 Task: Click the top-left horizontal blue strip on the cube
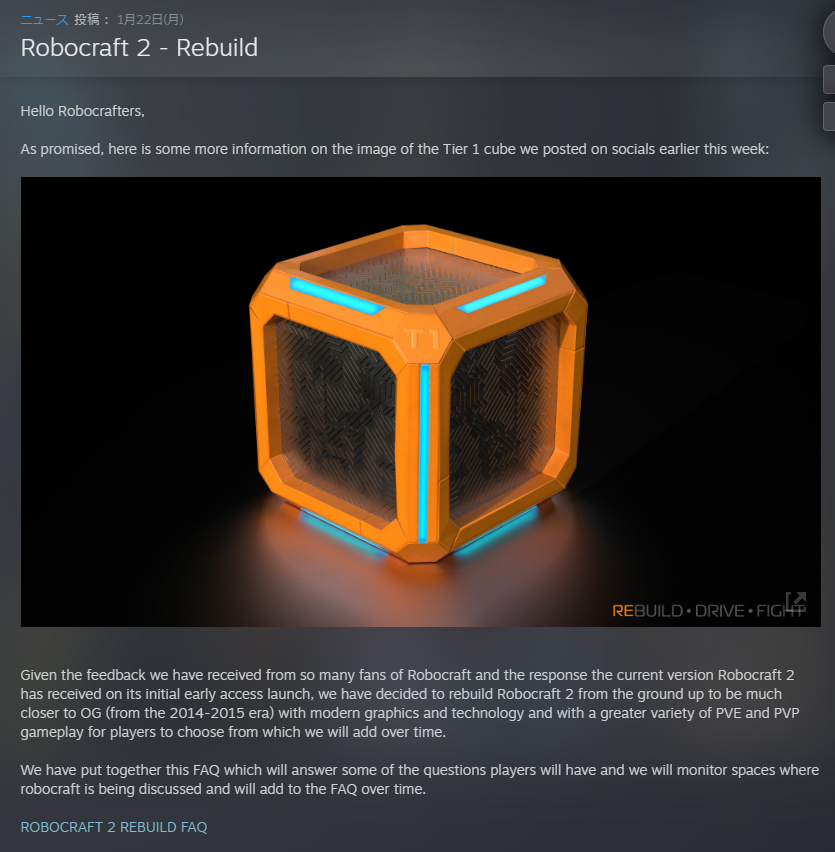pyautogui.click(x=337, y=296)
